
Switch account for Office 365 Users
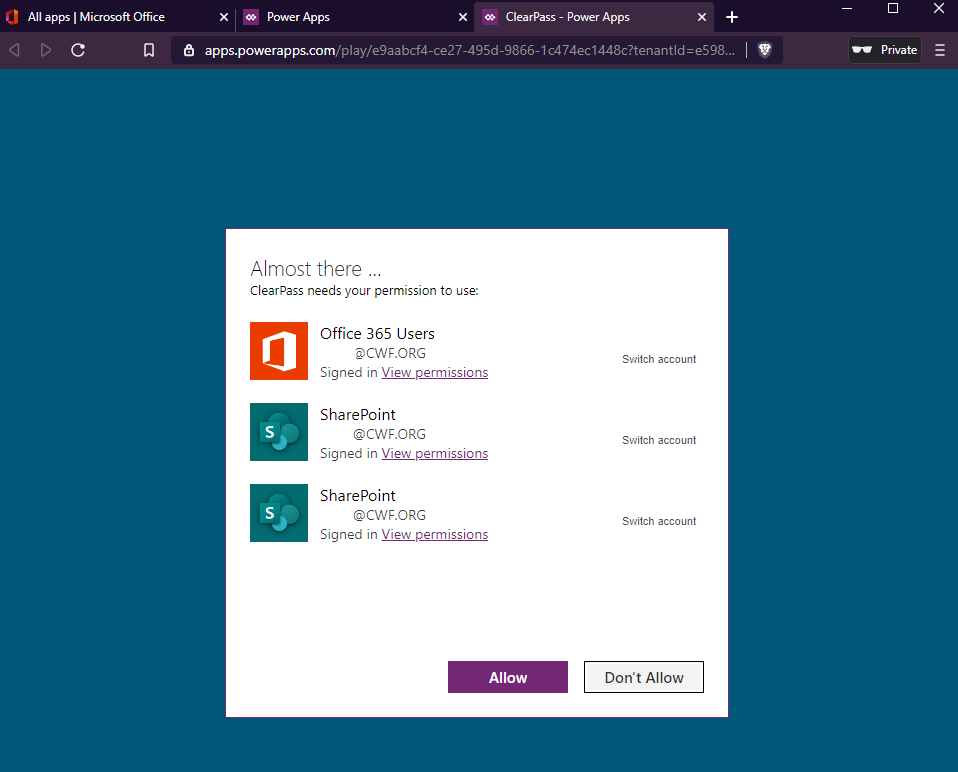tap(659, 359)
